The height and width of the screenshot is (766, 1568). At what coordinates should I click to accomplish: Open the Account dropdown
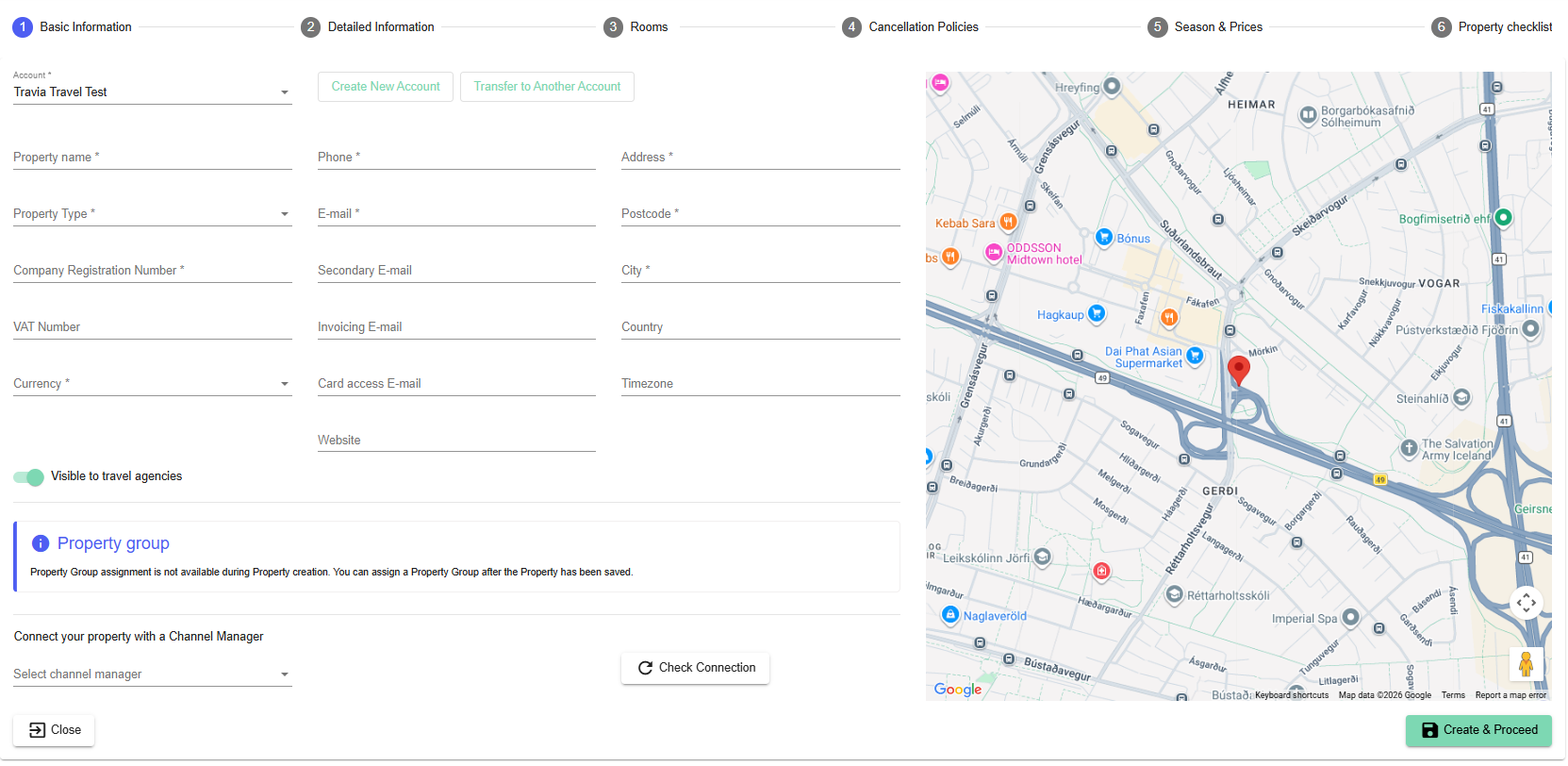pos(153,92)
